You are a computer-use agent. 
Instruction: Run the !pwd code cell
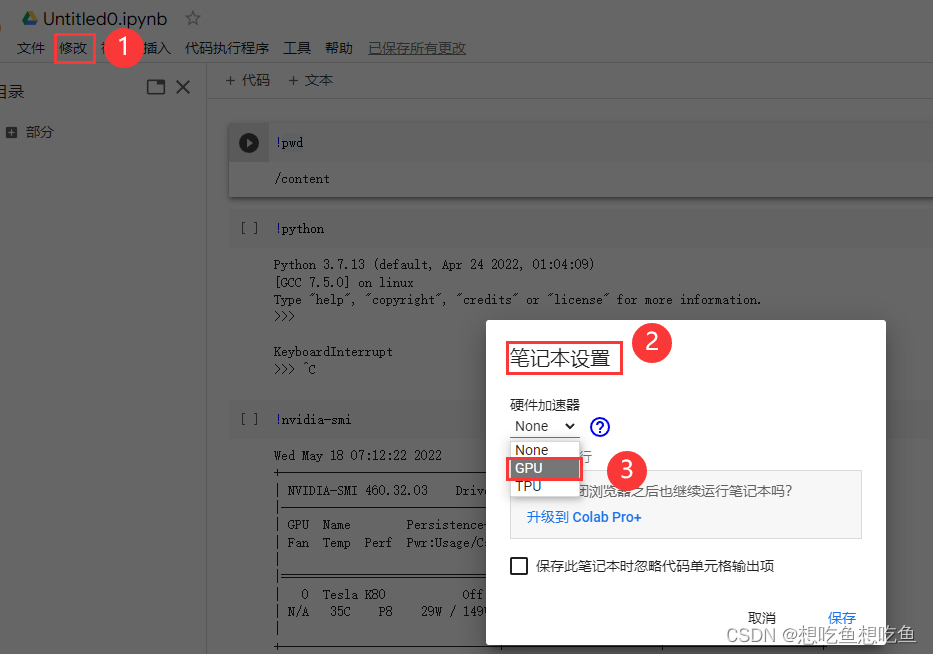pyautogui.click(x=247, y=142)
